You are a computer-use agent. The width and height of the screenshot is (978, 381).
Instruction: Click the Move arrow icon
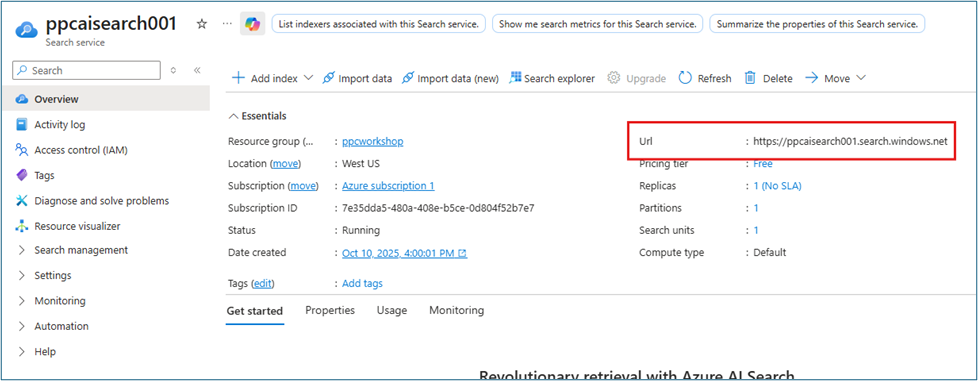[x=811, y=78]
